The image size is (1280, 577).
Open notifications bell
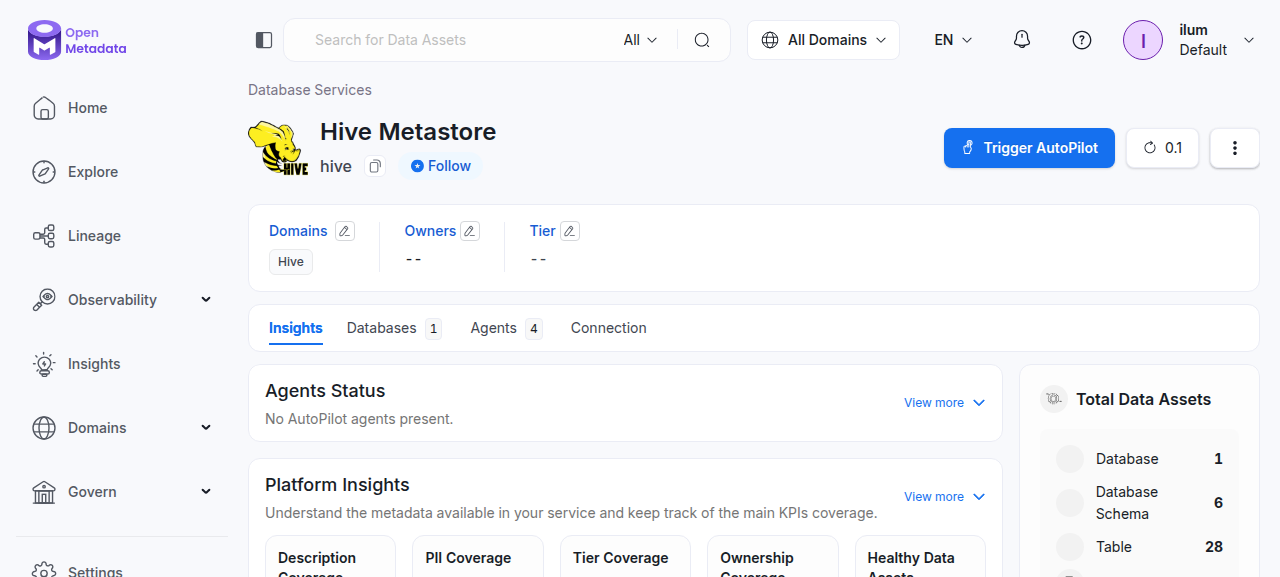click(1022, 40)
